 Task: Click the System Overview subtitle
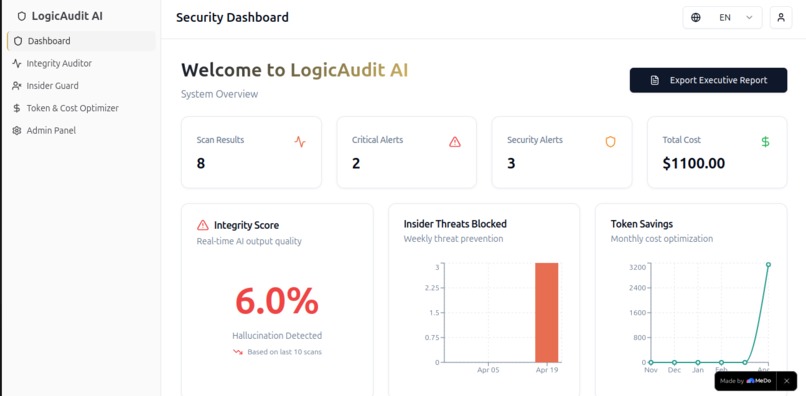pos(219,95)
